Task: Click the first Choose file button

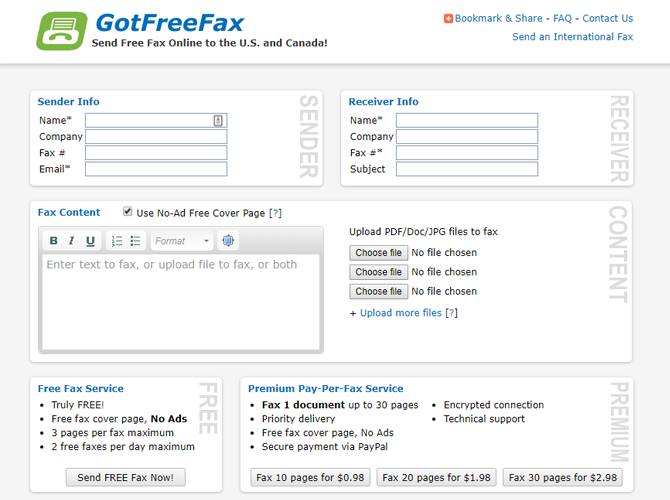Action: (379, 253)
